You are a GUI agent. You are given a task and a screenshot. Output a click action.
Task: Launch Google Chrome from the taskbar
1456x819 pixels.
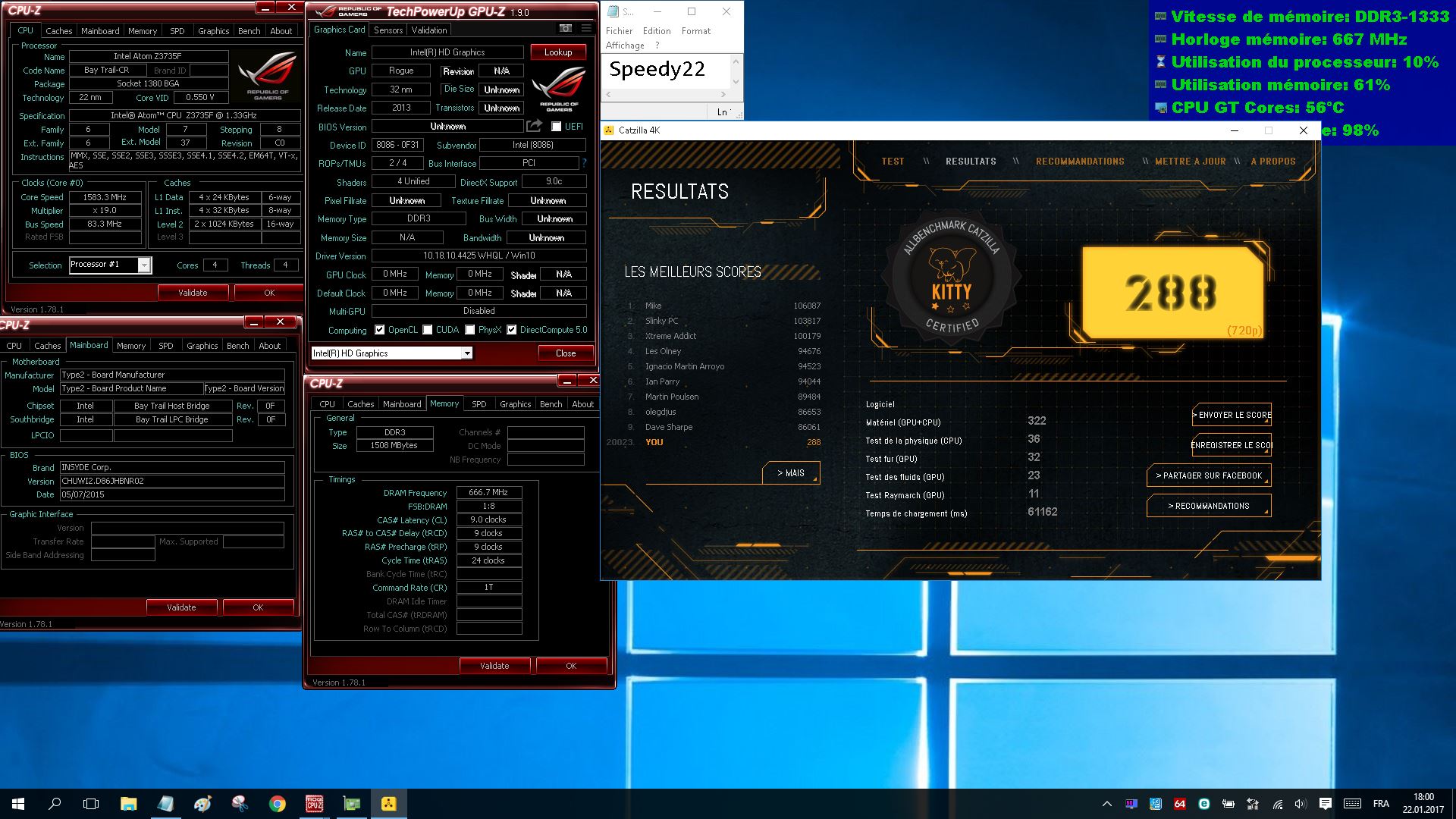(277, 804)
